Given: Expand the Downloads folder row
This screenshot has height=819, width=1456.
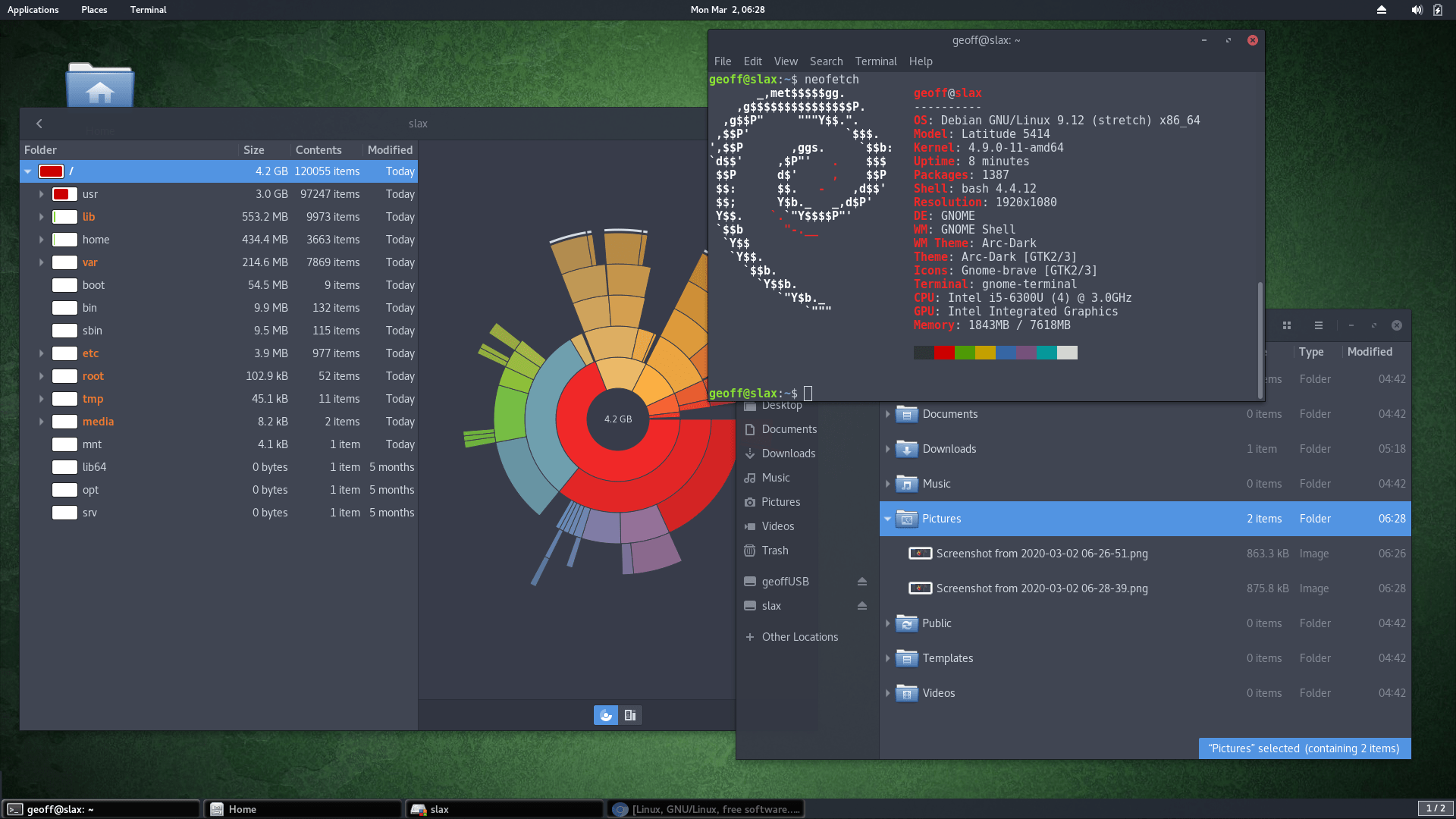Looking at the screenshot, I should pyautogui.click(x=887, y=449).
